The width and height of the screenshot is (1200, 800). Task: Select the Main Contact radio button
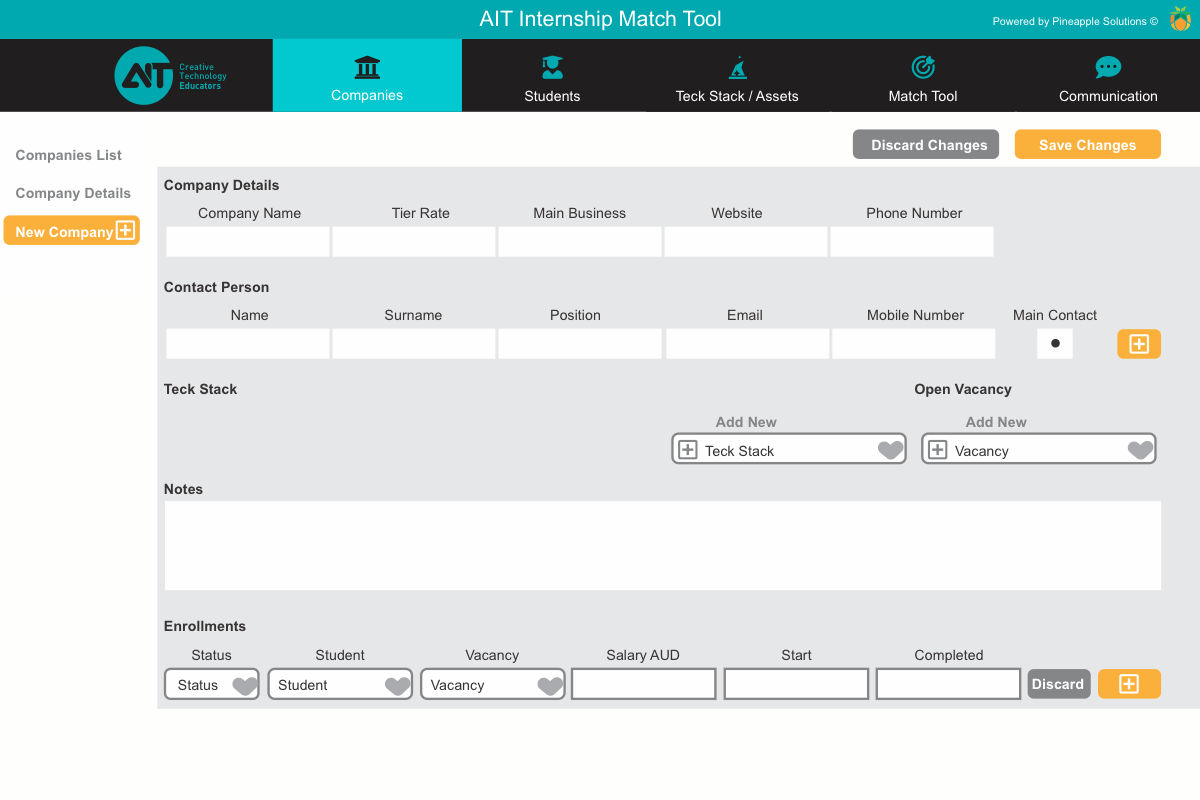click(x=1055, y=344)
